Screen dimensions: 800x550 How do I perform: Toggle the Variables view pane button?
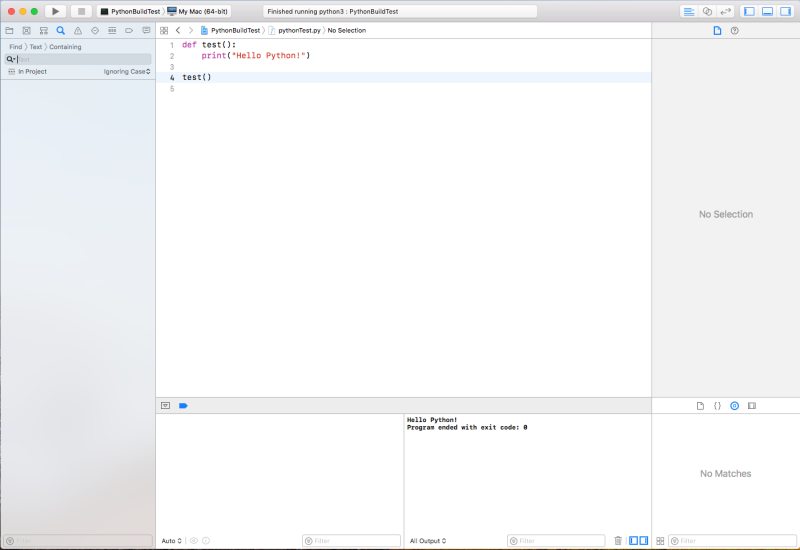(x=633, y=541)
